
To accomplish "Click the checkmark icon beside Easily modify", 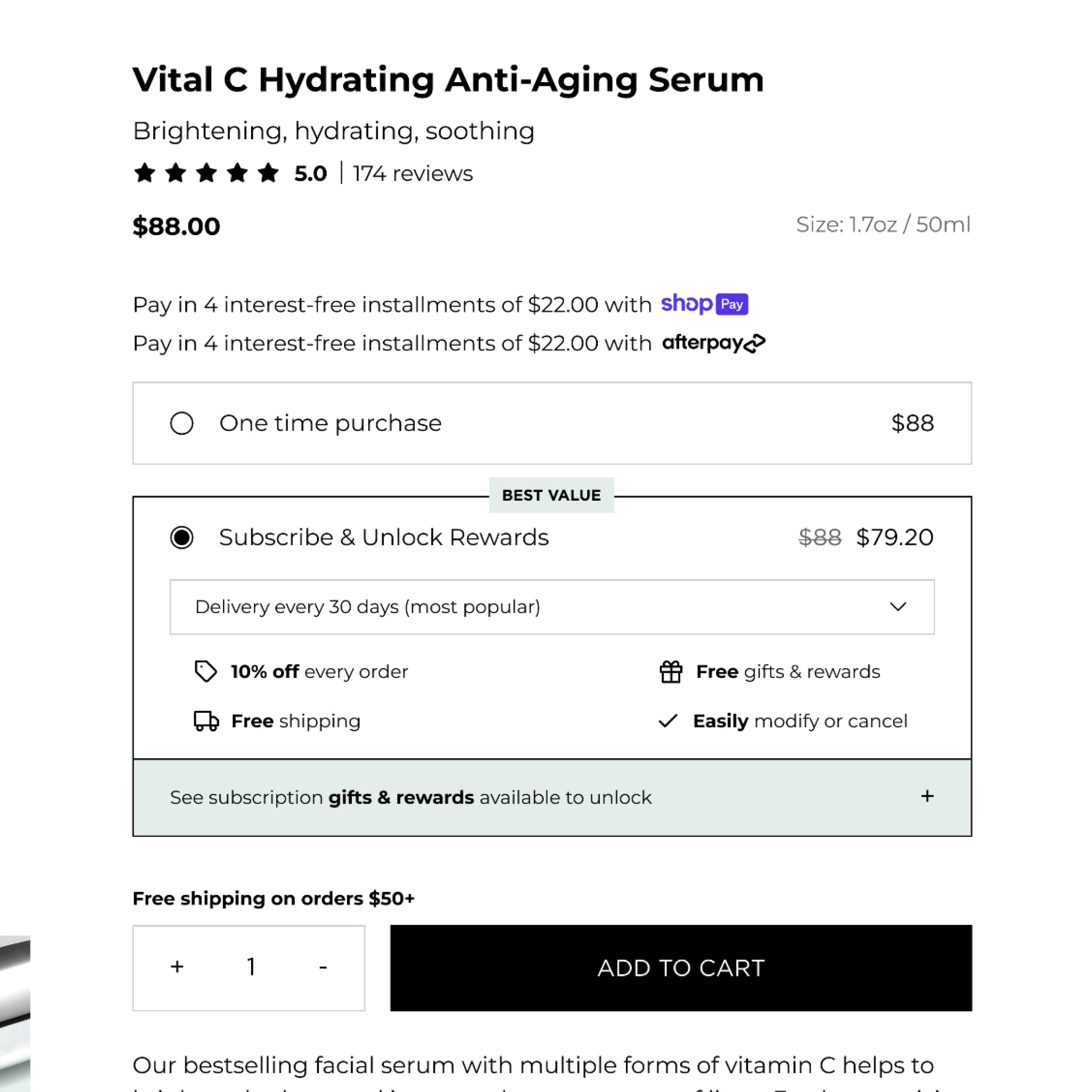I will tap(668, 721).
